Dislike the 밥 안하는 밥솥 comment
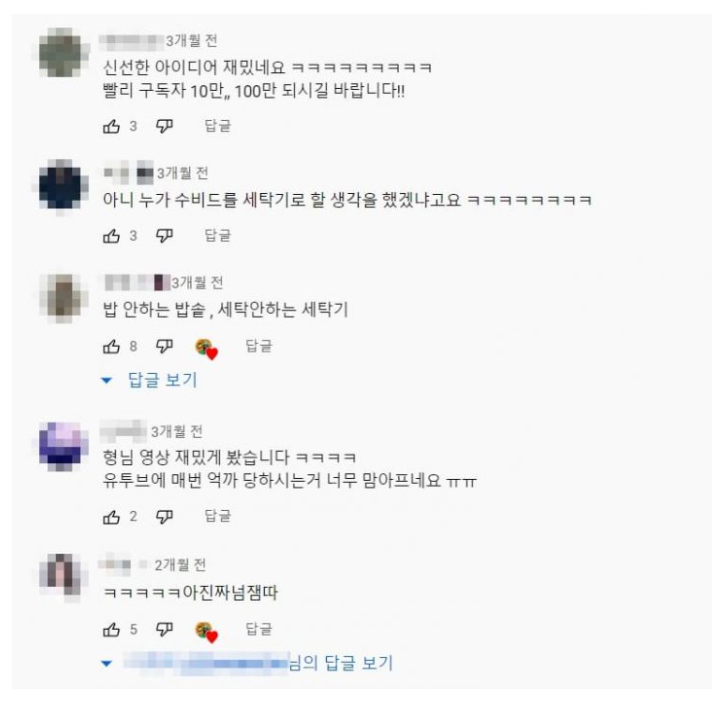 pos(164,346)
